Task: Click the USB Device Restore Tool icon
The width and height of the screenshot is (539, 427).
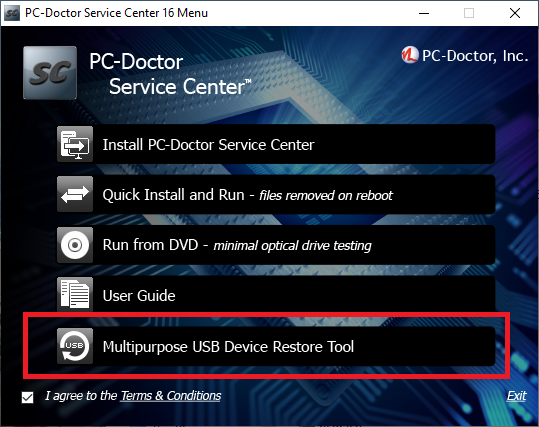Action: click(75, 346)
